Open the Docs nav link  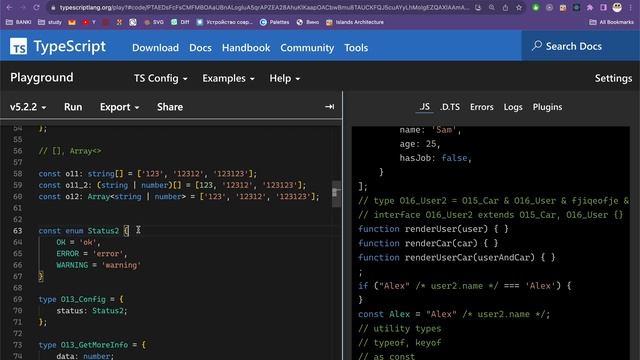[x=200, y=48]
